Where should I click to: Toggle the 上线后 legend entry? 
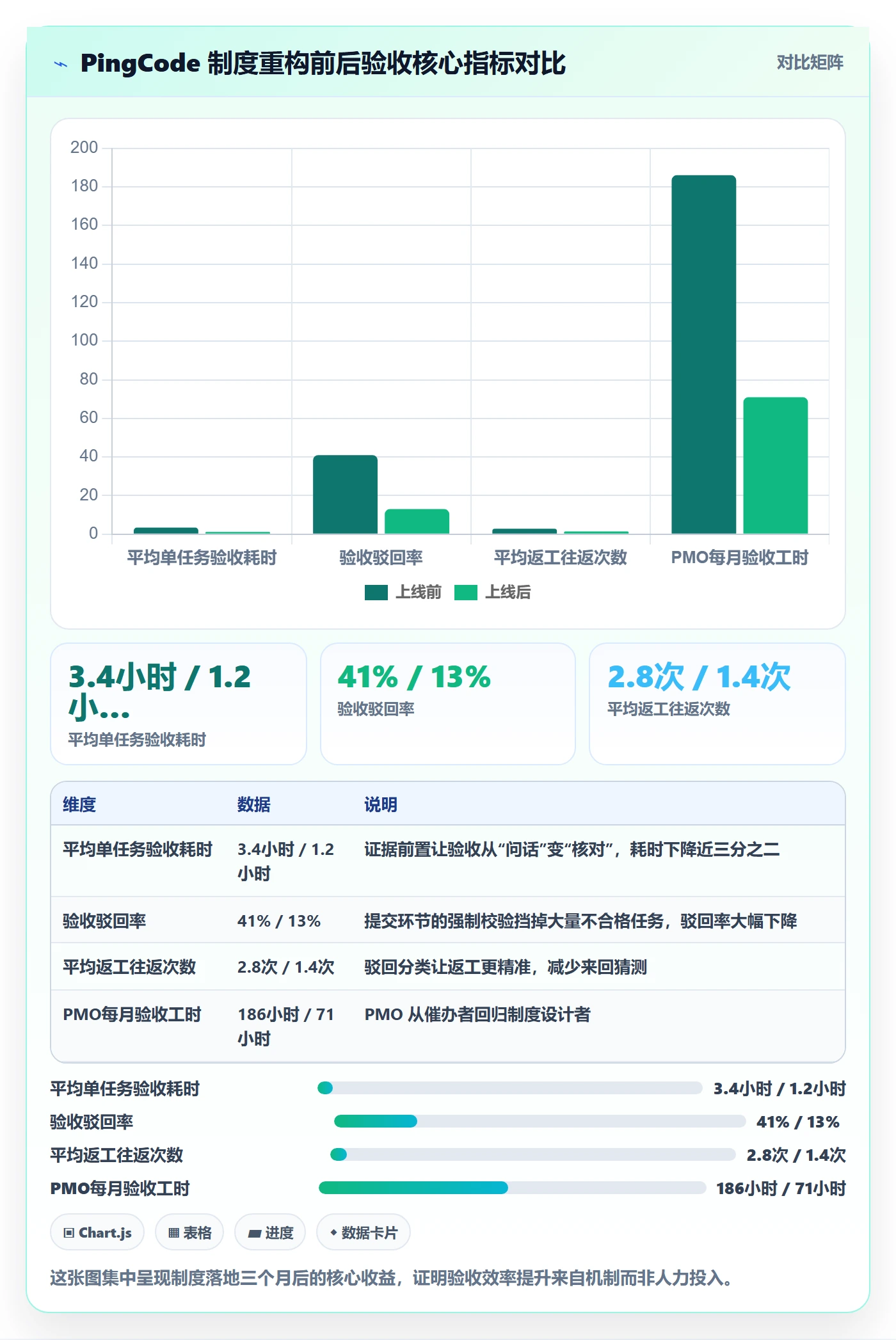493,592
